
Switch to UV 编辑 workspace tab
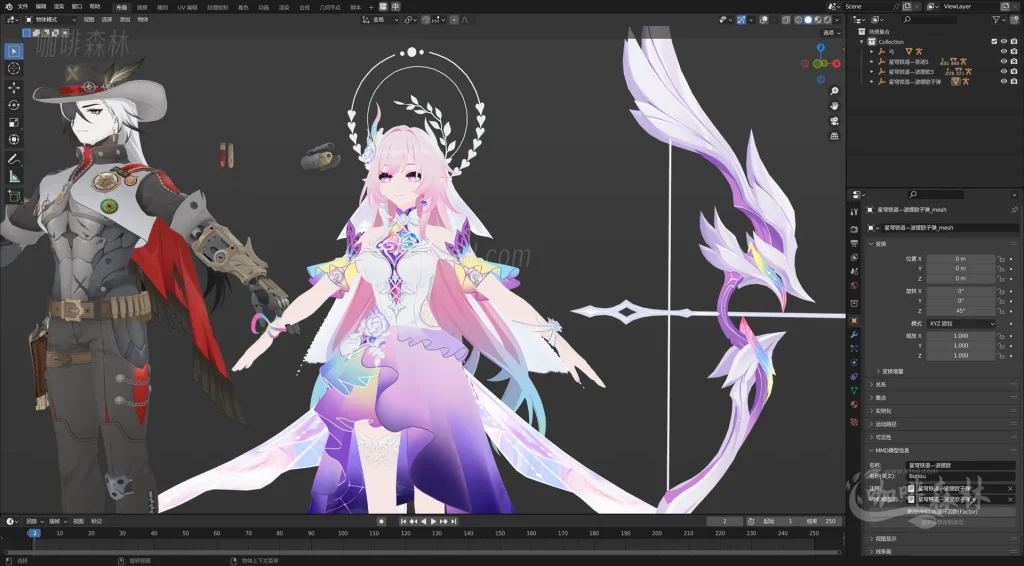click(x=187, y=7)
